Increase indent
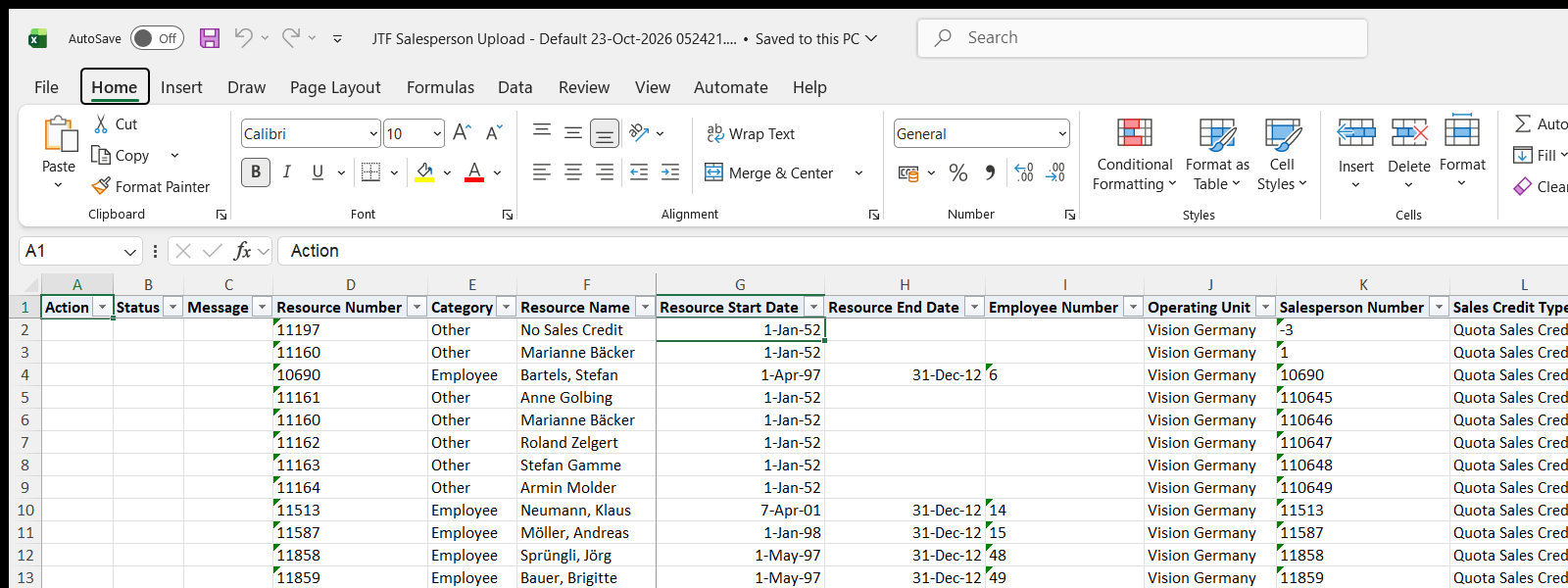 tap(670, 172)
